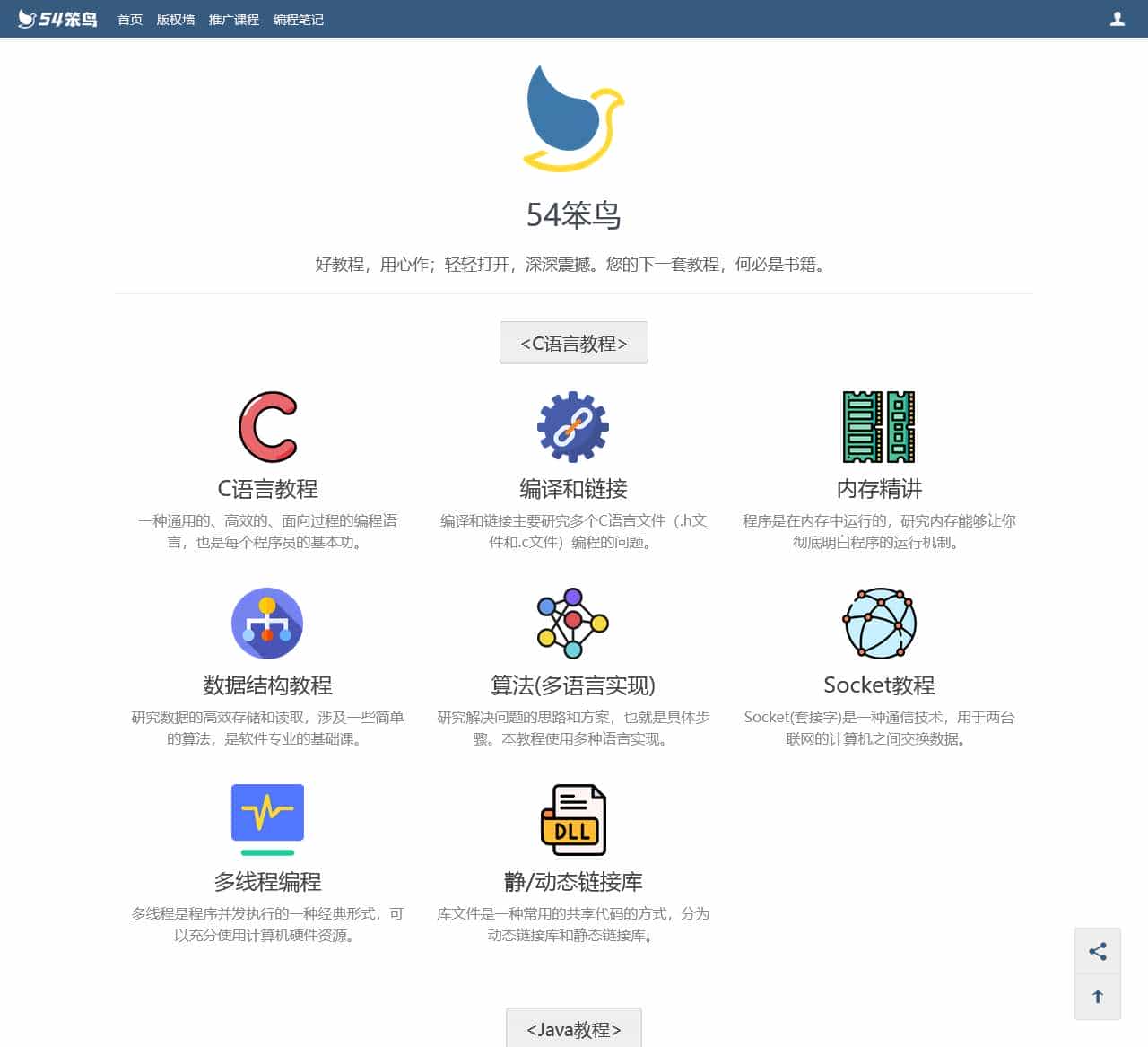Viewport: 1148px width, 1047px height.
Task: Open the Socket教程 title link
Action: [x=878, y=685]
